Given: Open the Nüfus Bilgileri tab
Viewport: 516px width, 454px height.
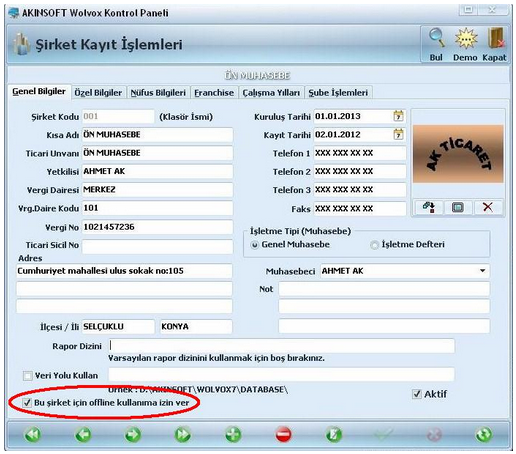Looking at the screenshot, I should pyautogui.click(x=158, y=92).
